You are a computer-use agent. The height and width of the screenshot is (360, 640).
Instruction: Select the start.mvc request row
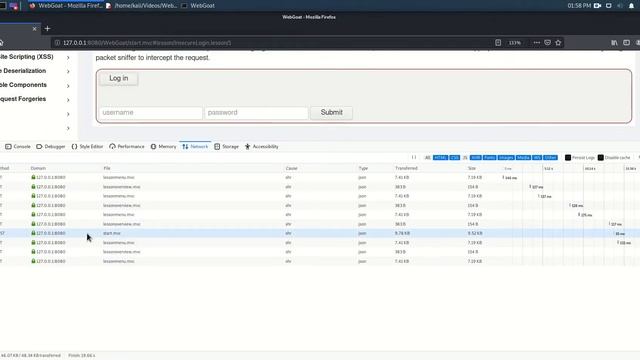point(320,233)
